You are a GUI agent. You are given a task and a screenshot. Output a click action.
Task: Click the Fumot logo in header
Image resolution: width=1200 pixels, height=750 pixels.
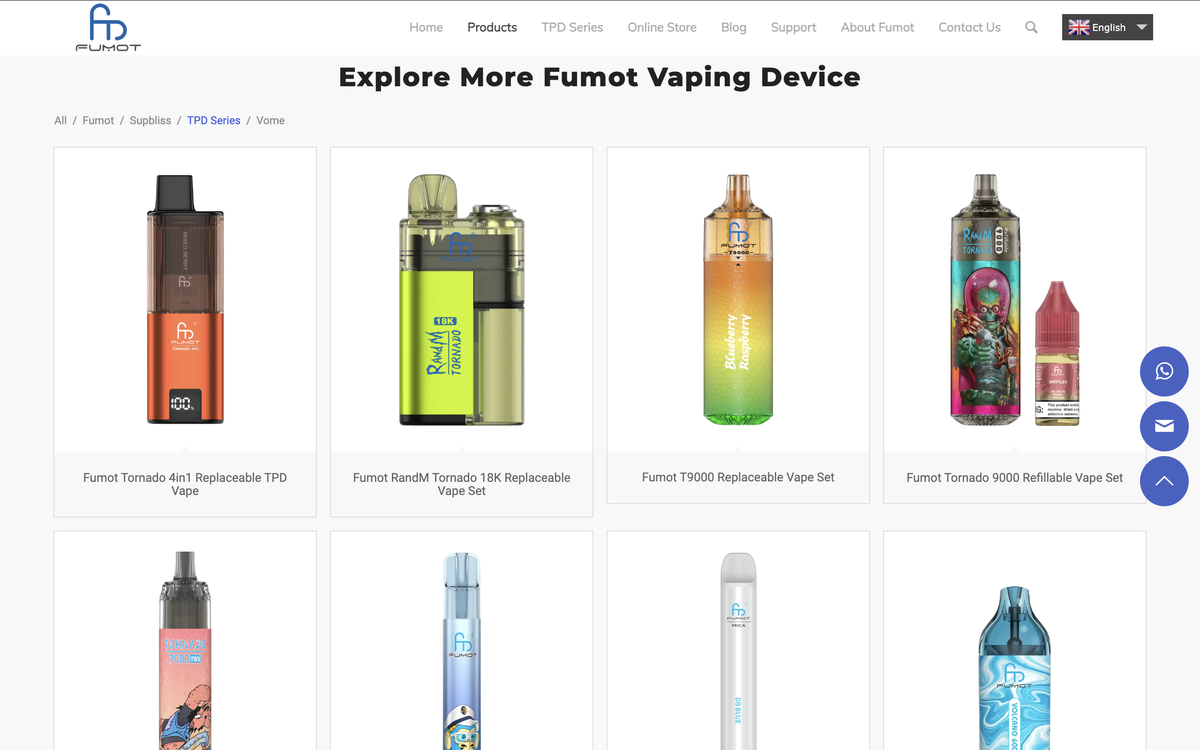[108, 27]
